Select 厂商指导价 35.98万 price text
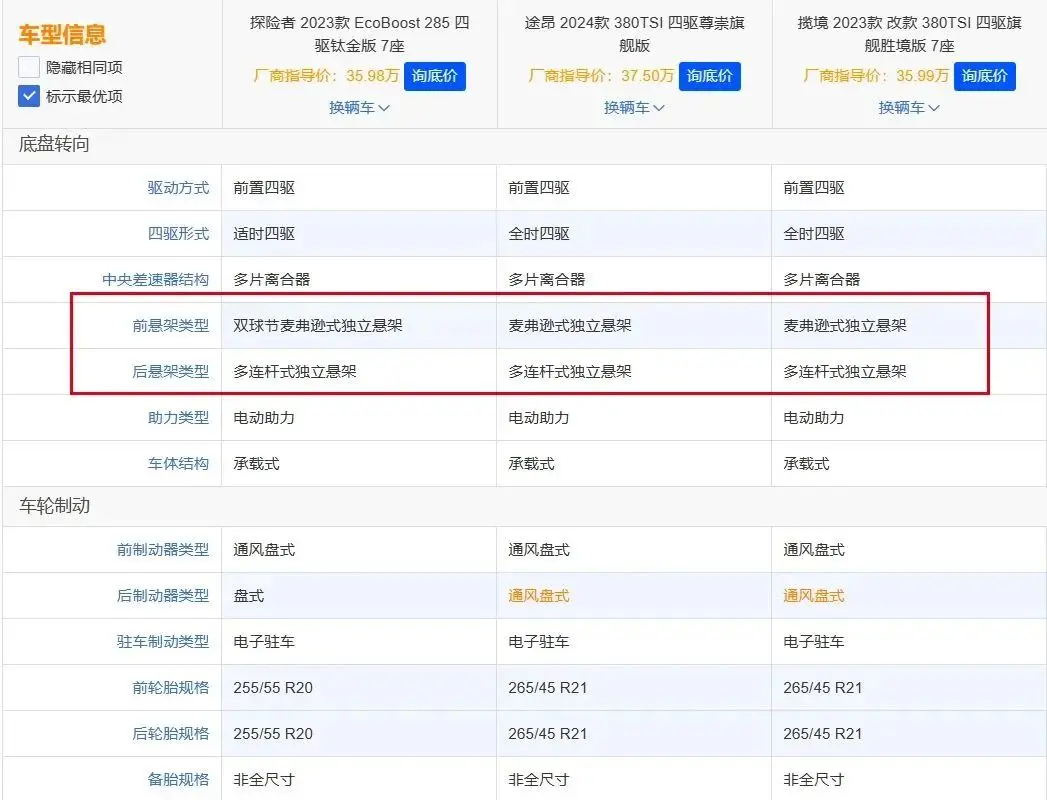Viewport: 1047px width, 800px height. (x=326, y=75)
